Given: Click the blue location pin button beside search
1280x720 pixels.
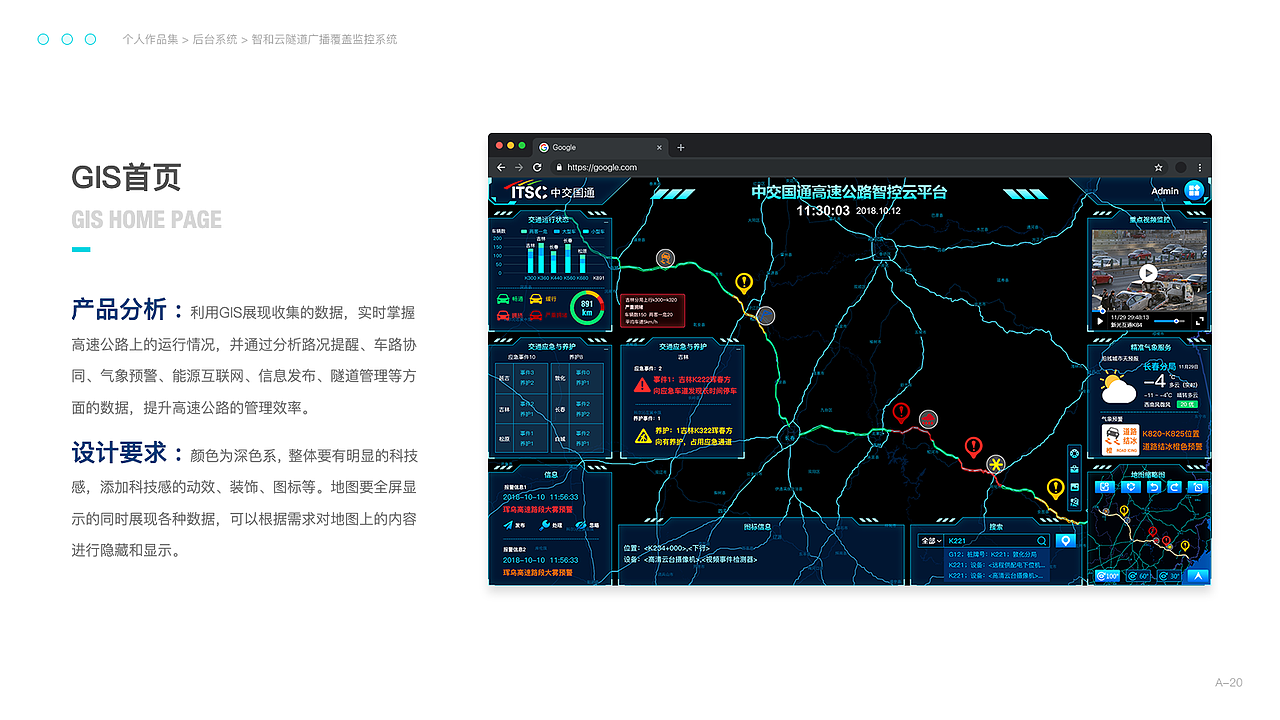Looking at the screenshot, I should click(x=1066, y=540).
